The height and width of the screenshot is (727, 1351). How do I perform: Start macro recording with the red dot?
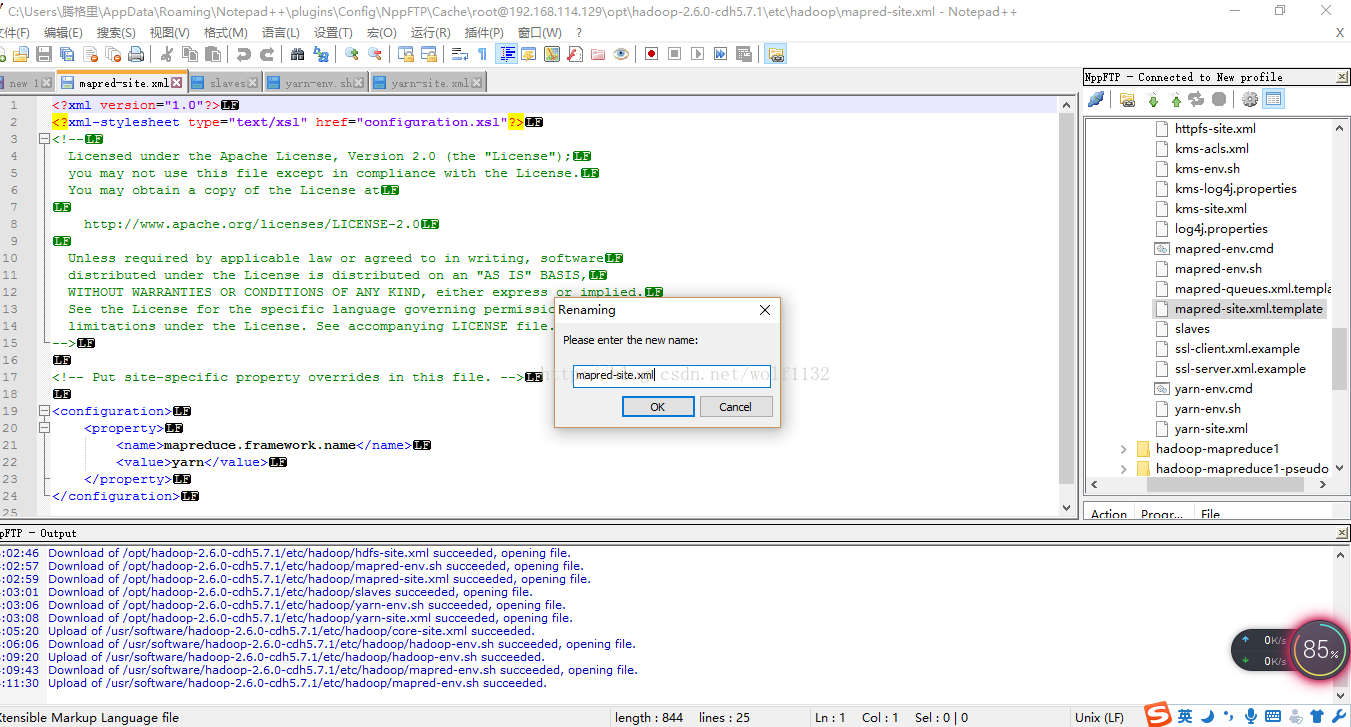tap(651, 54)
